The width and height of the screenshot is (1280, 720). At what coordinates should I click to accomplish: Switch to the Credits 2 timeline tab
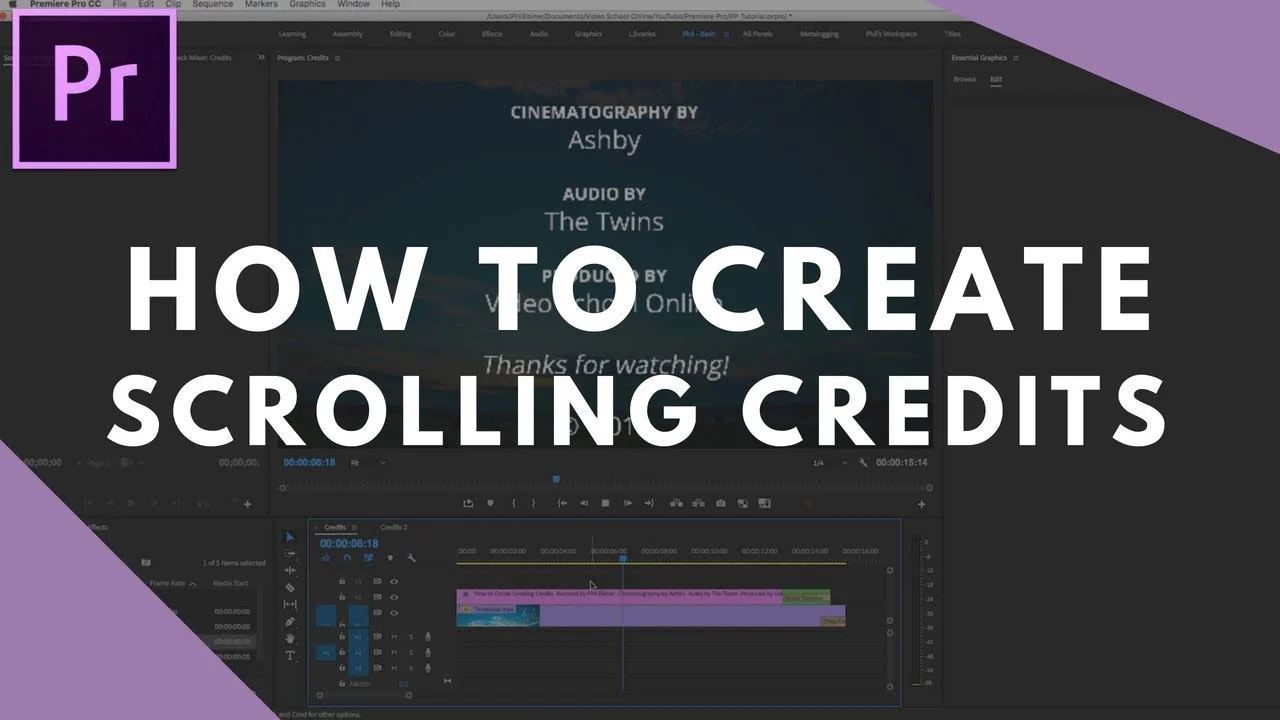click(x=393, y=528)
